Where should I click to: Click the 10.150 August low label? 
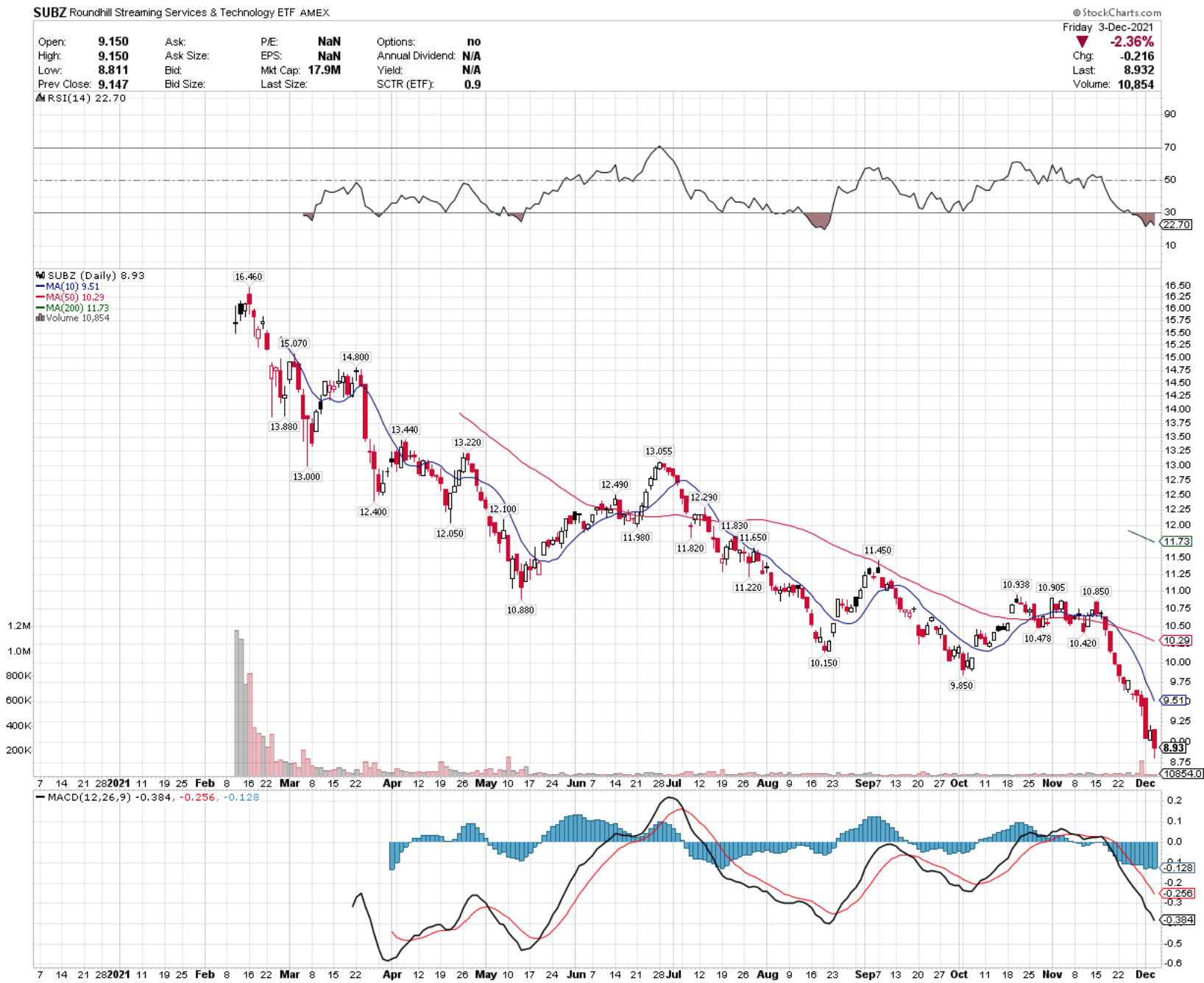(824, 663)
